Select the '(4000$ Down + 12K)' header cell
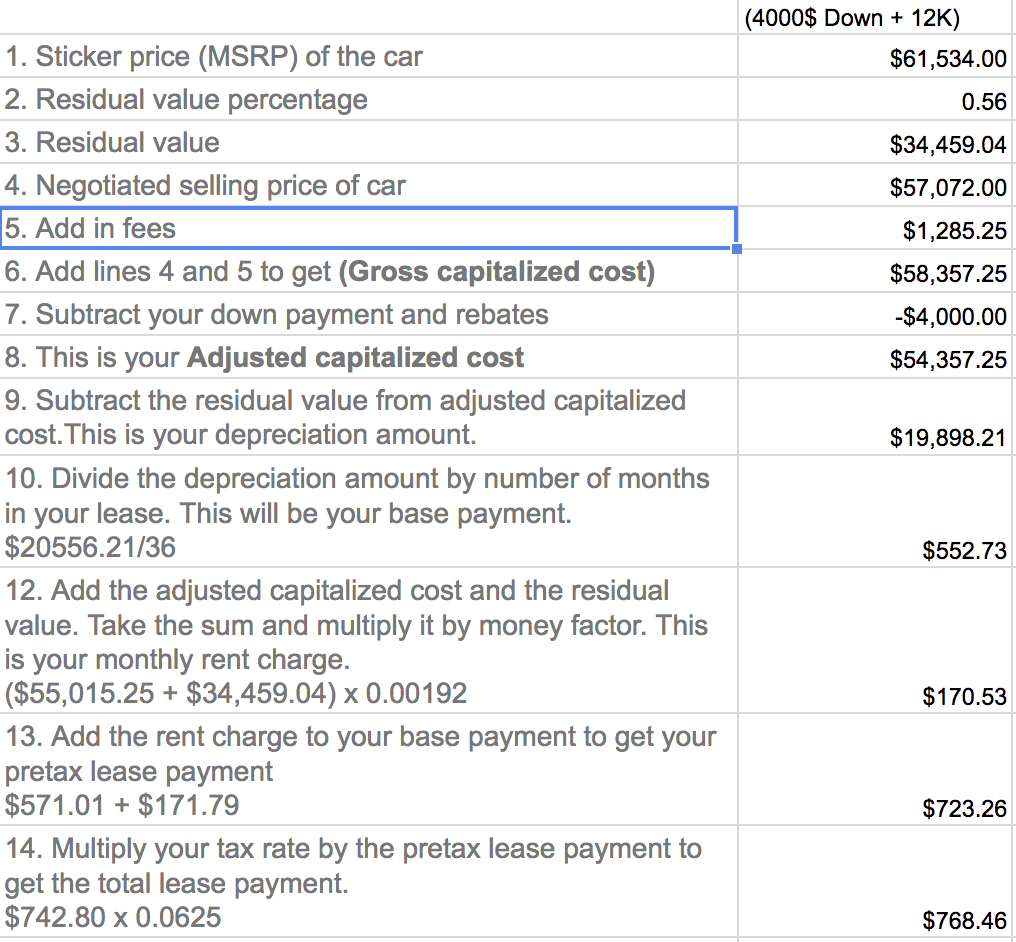Viewport: 1016px width, 942px height. click(874, 17)
